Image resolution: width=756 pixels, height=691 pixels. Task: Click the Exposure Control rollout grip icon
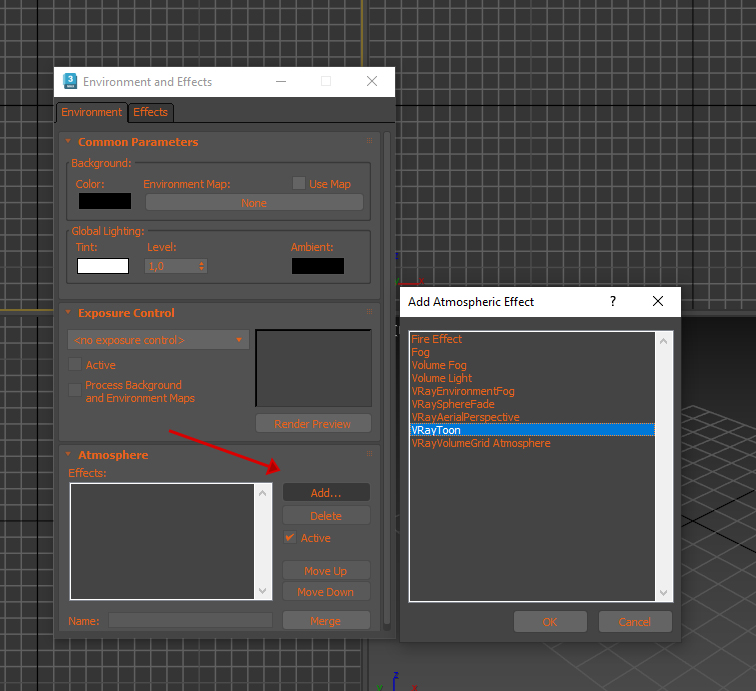[x=369, y=312]
